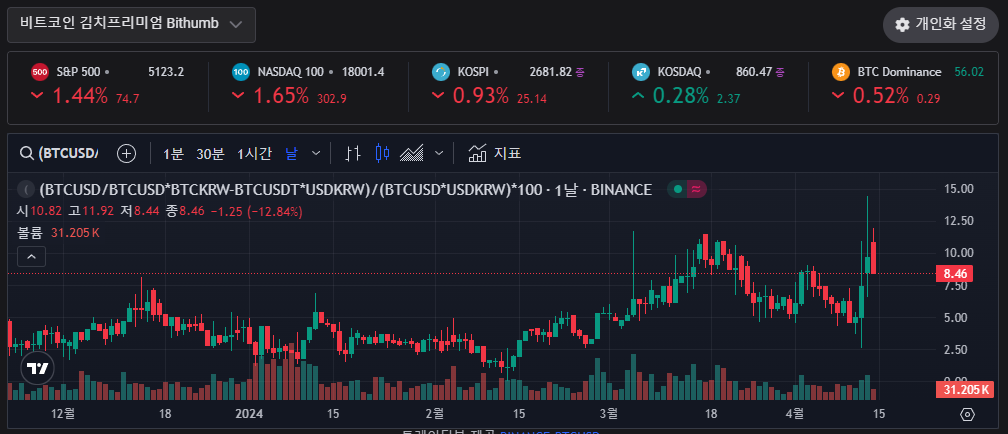This screenshot has width=1008, height=434.
Task: Click the 2024 label on time axis
Action: point(249,413)
